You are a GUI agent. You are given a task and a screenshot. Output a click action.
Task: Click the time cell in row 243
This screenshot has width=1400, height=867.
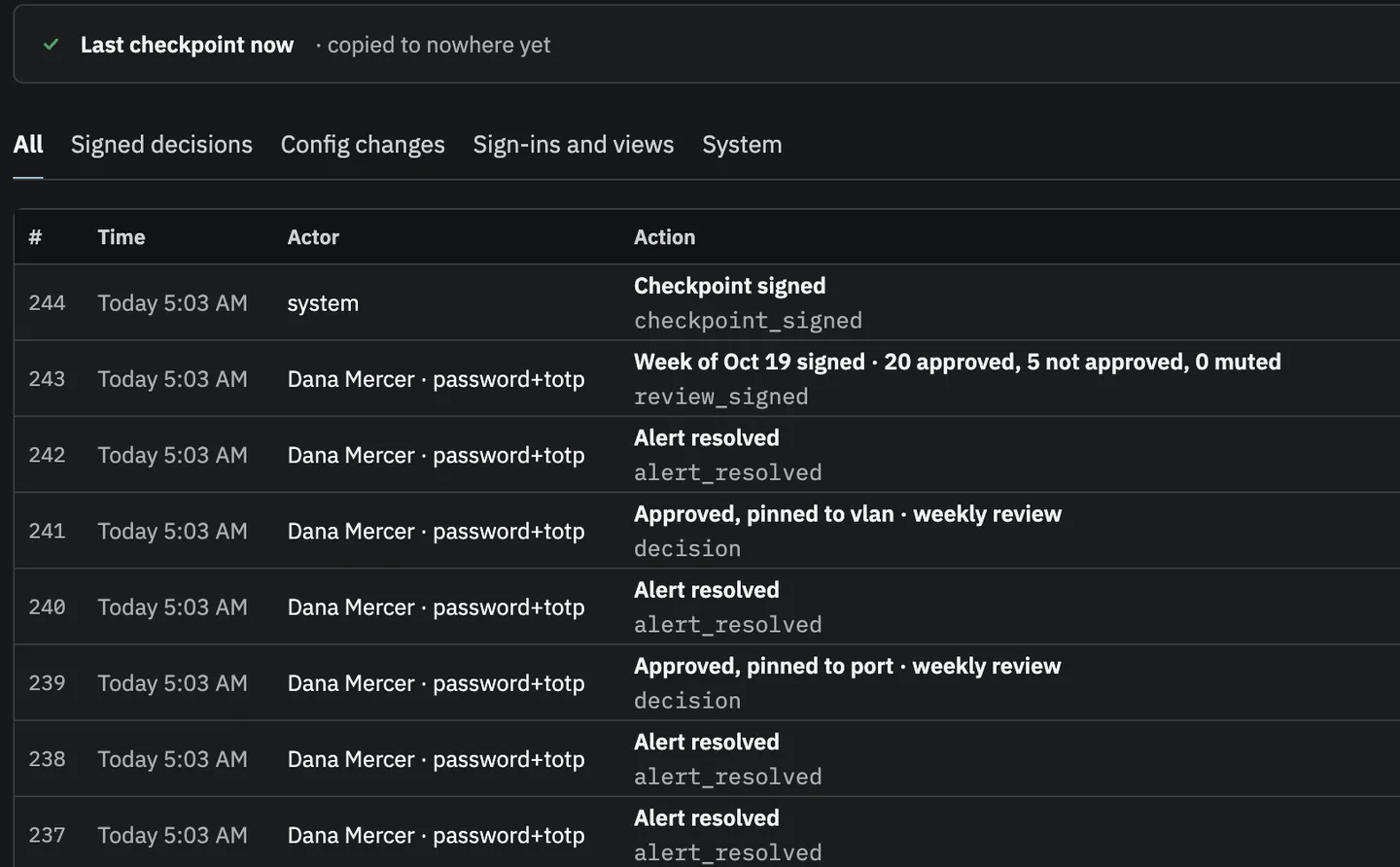[173, 379]
